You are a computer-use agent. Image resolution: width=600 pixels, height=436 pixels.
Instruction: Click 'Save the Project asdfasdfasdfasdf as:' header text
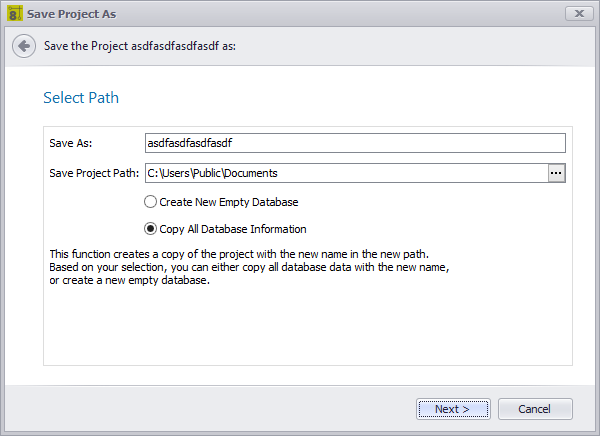pyautogui.click(x=140, y=46)
